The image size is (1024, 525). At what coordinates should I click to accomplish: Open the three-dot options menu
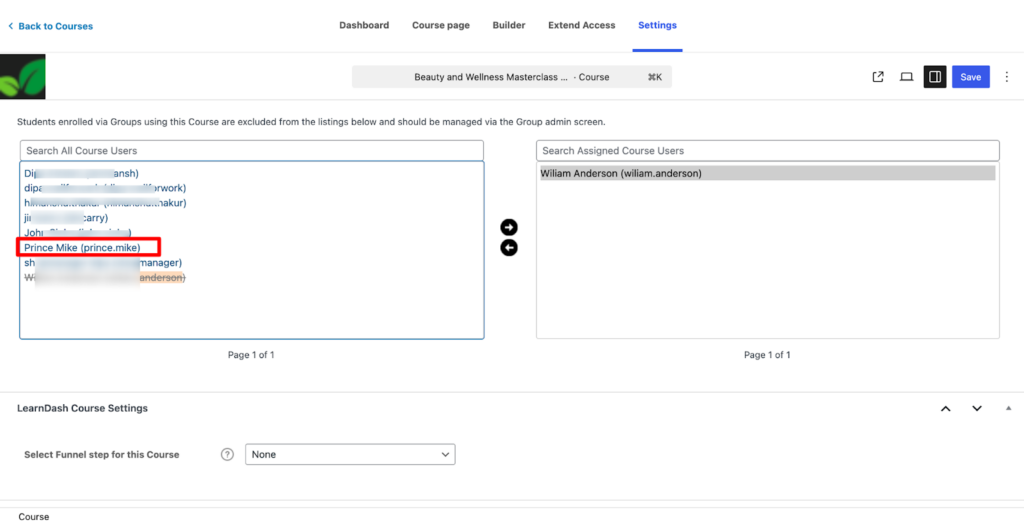coord(1006,77)
